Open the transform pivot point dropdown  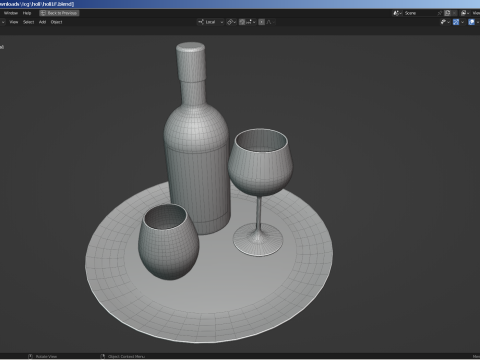coord(231,22)
